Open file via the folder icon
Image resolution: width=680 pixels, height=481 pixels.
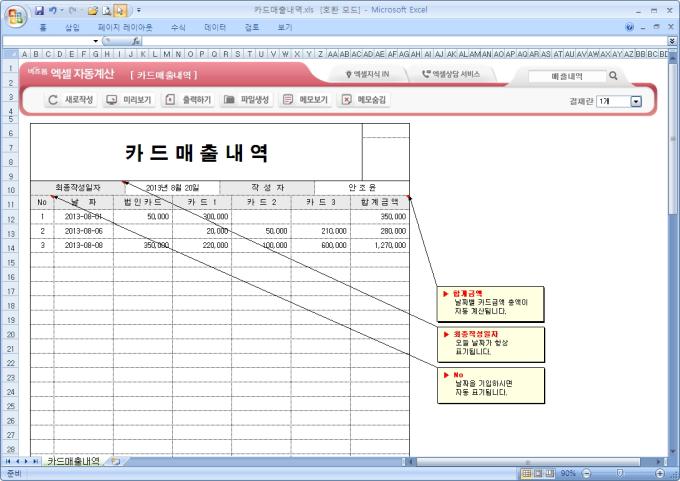point(92,10)
